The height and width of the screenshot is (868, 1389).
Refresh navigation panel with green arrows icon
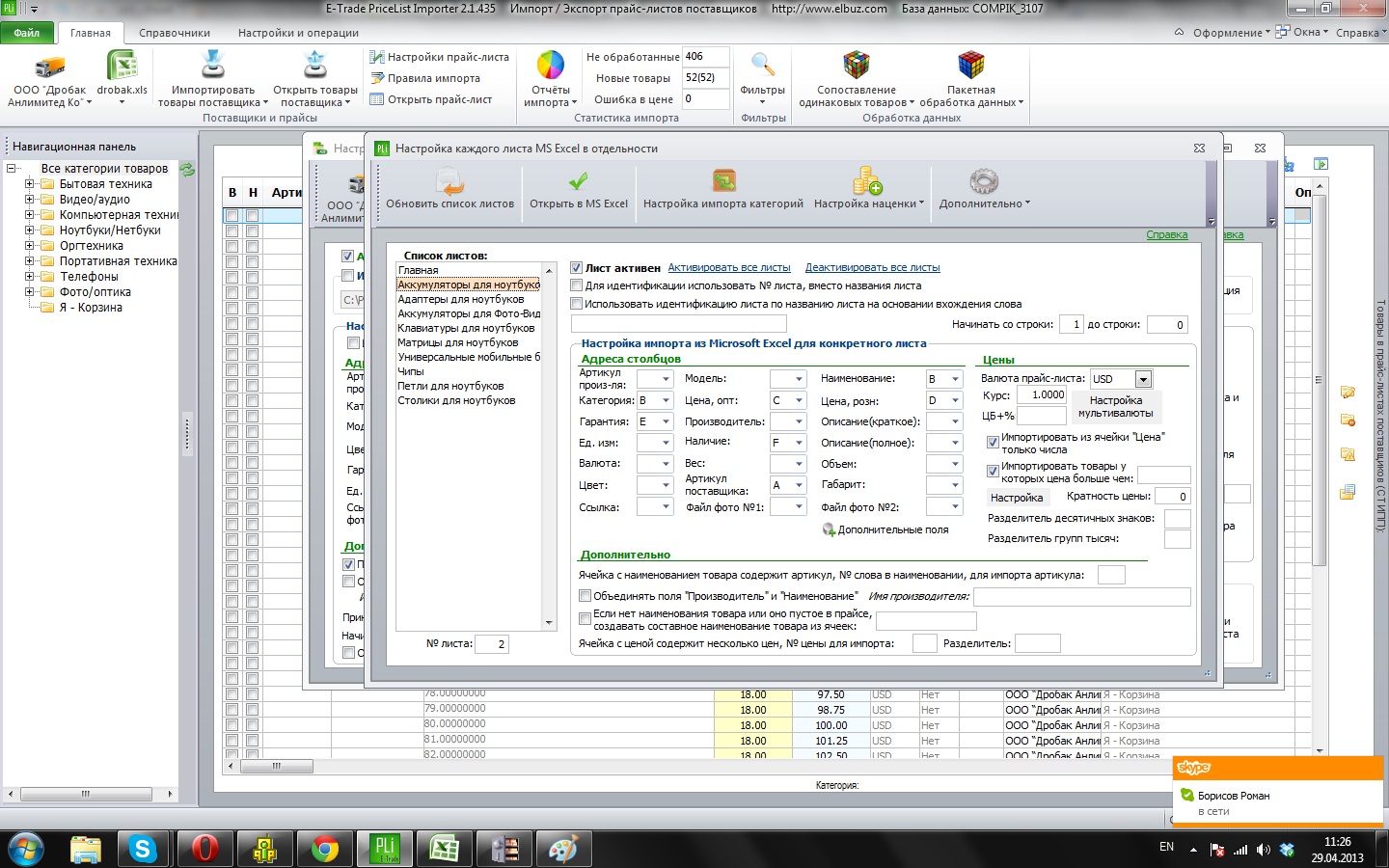point(187,169)
